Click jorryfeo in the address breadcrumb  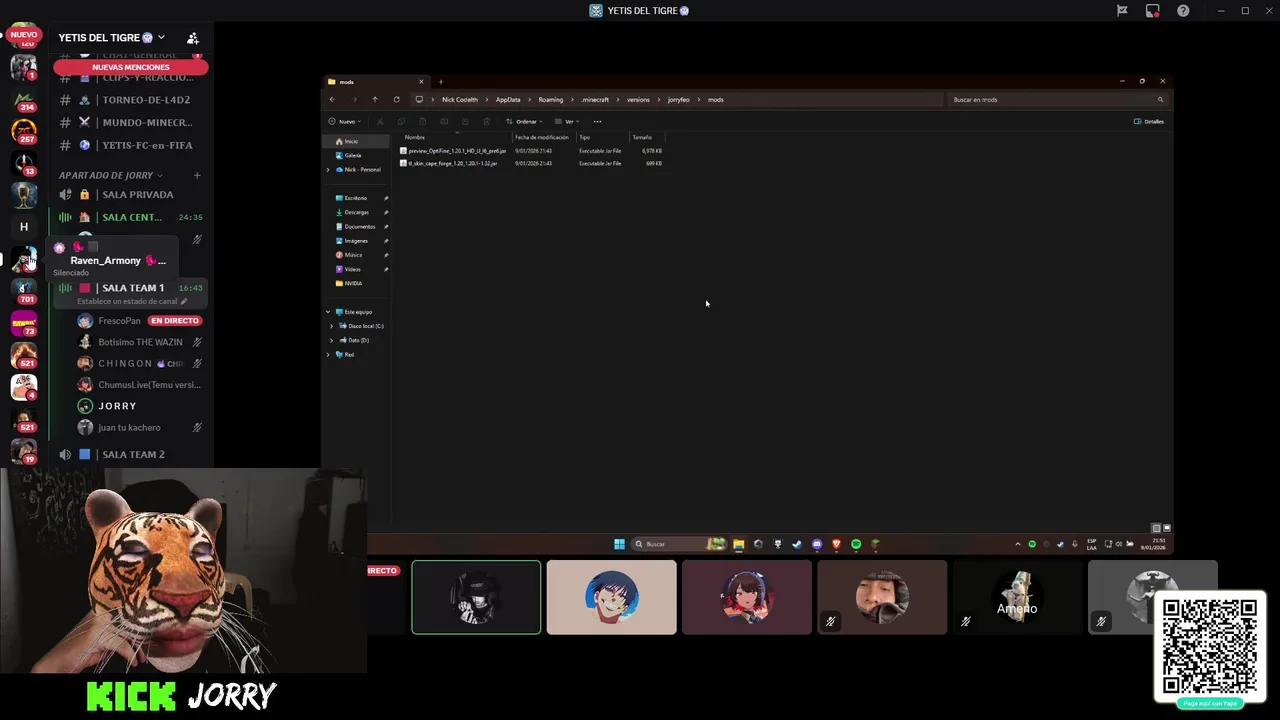tap(679, 99)
